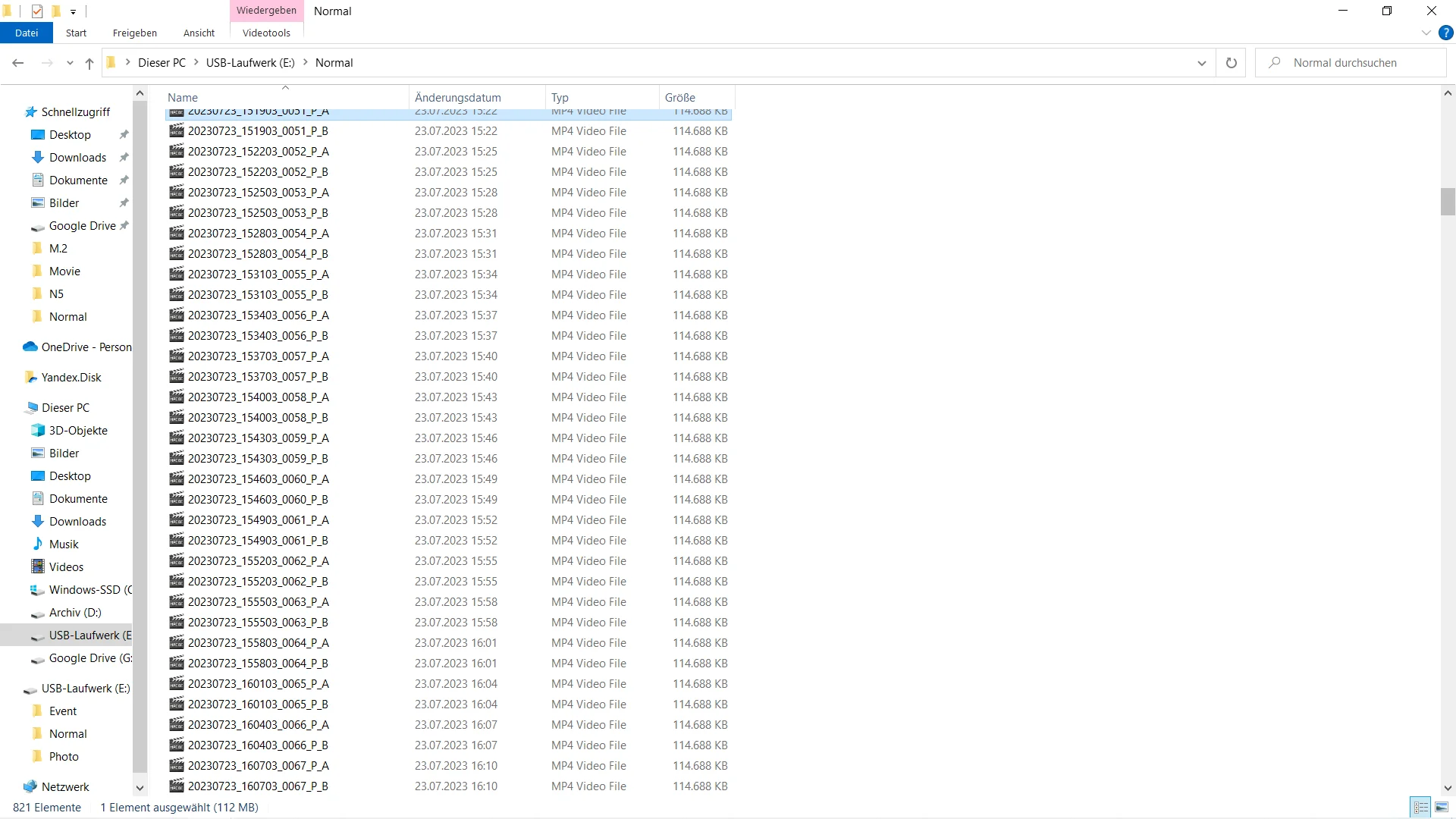Select file 20230723_160703_0067_P_A

tap(449, 765)
